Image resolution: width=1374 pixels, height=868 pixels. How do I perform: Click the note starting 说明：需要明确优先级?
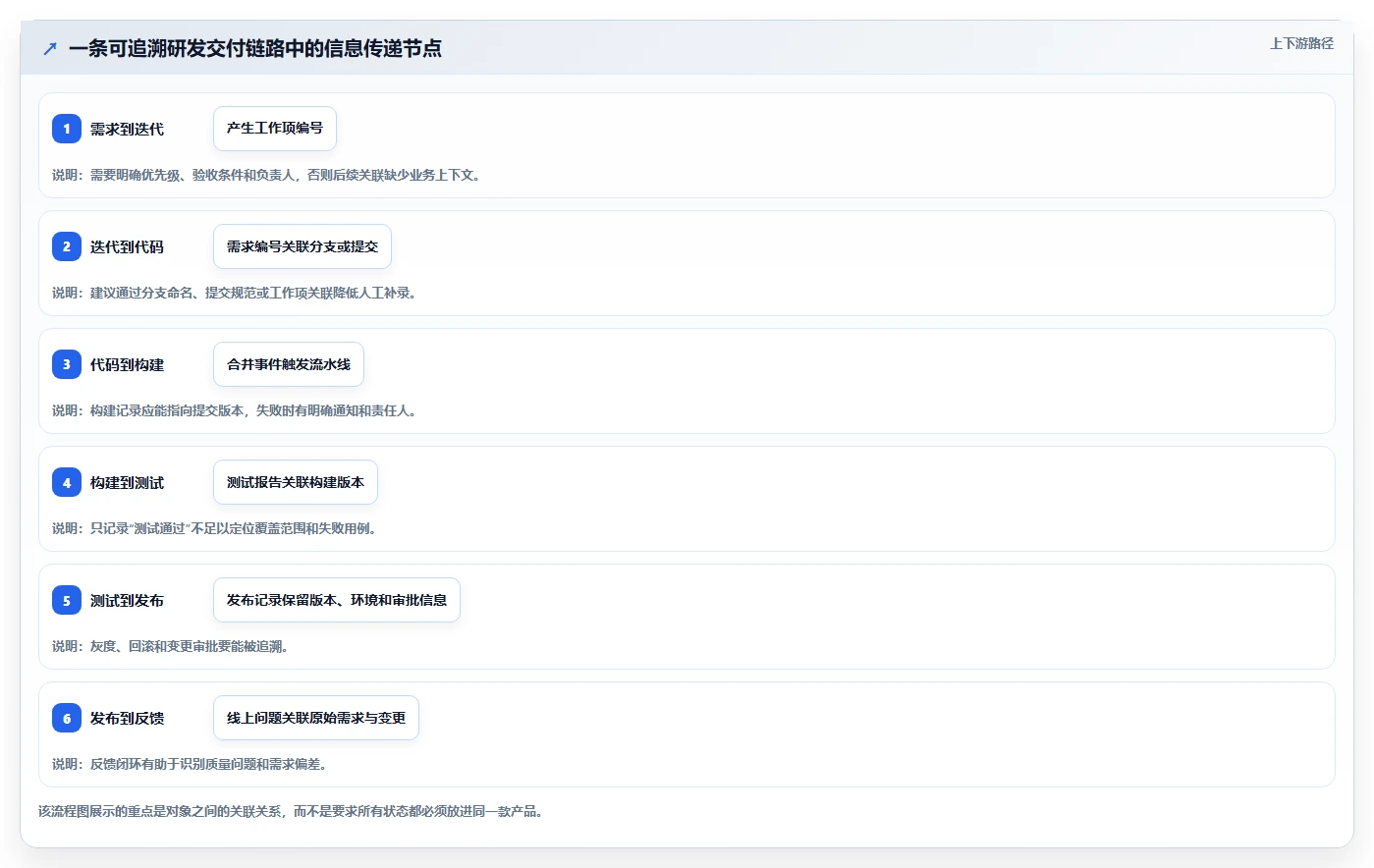pos(266,175)
